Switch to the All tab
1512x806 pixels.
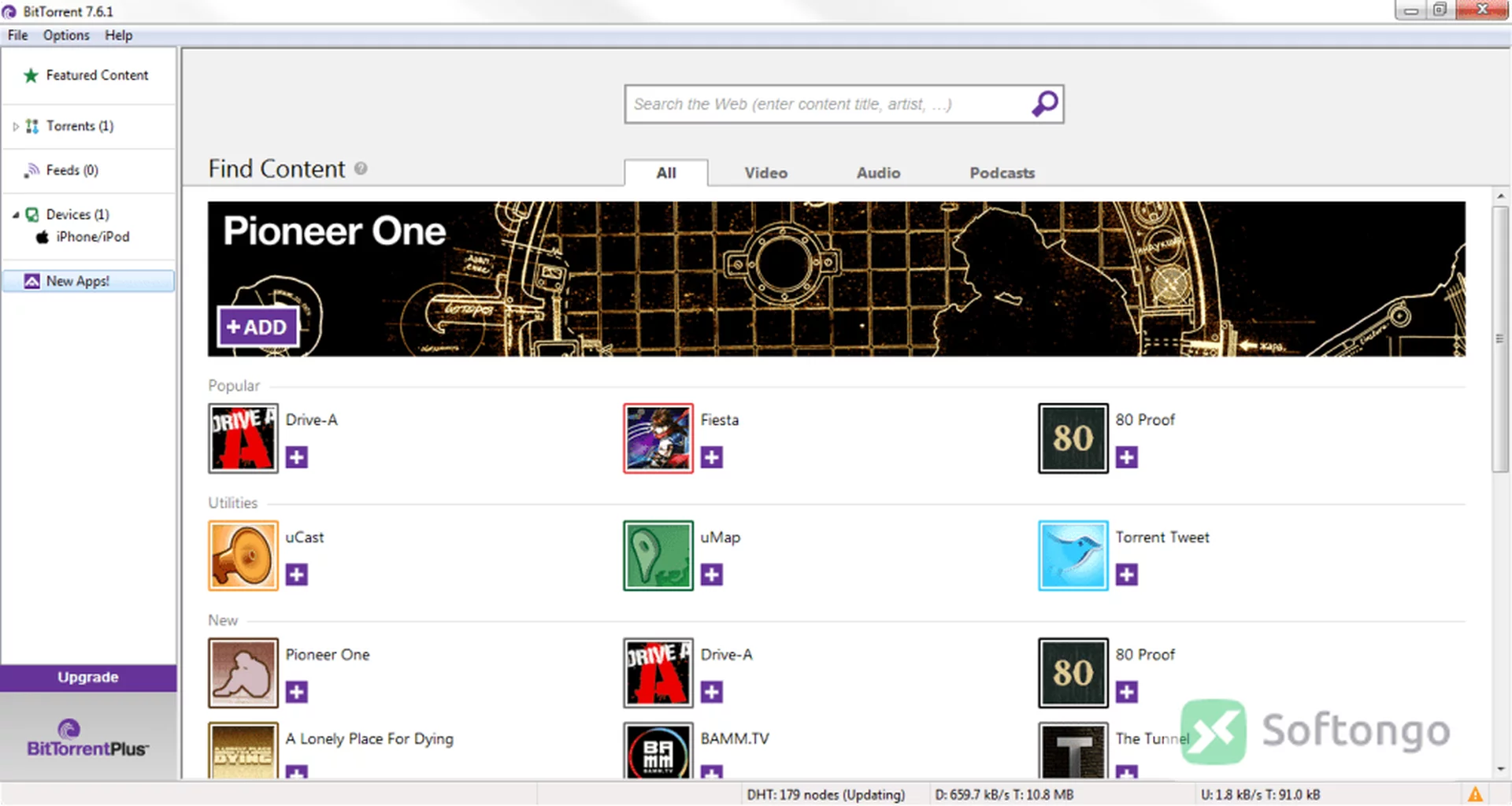pos(666,172)
